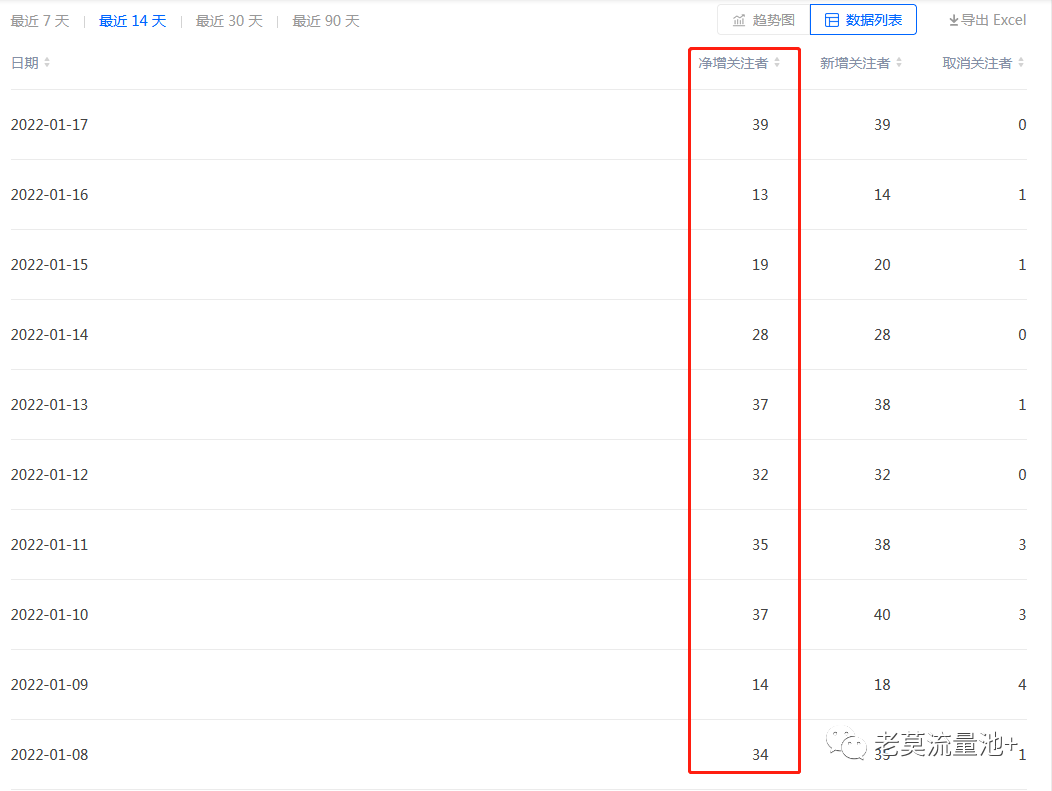The image size is (1052, 791).
Task: Click the 2022-01-11 date cell
Action: (49, 545)
